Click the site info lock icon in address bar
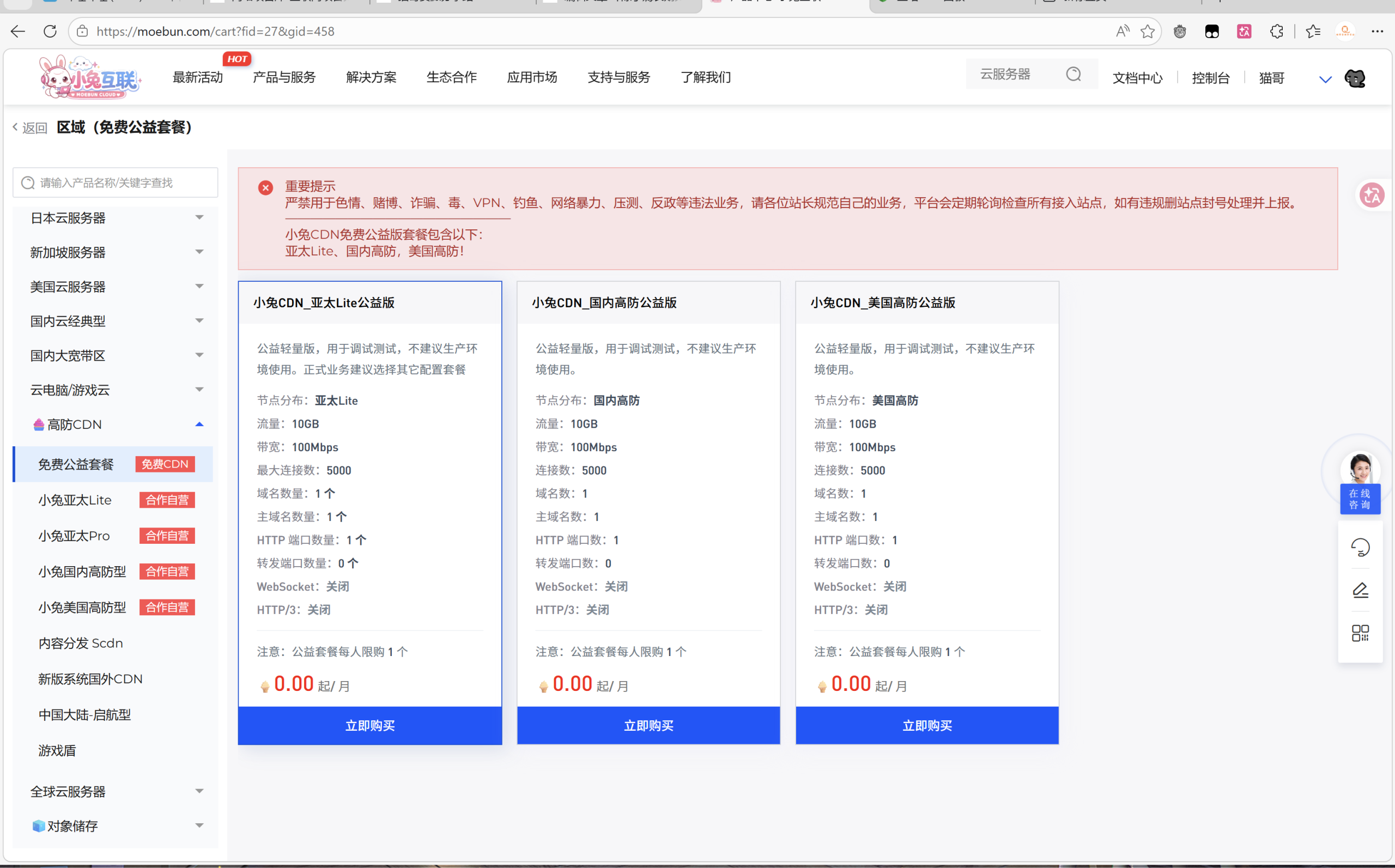The height and width of the screenshot is (868, 1395). click(83, 31)
